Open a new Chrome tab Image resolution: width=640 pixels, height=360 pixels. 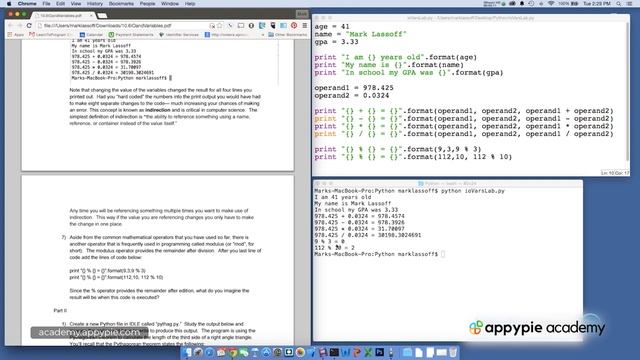pyautogui.click(x=102, y=16)
